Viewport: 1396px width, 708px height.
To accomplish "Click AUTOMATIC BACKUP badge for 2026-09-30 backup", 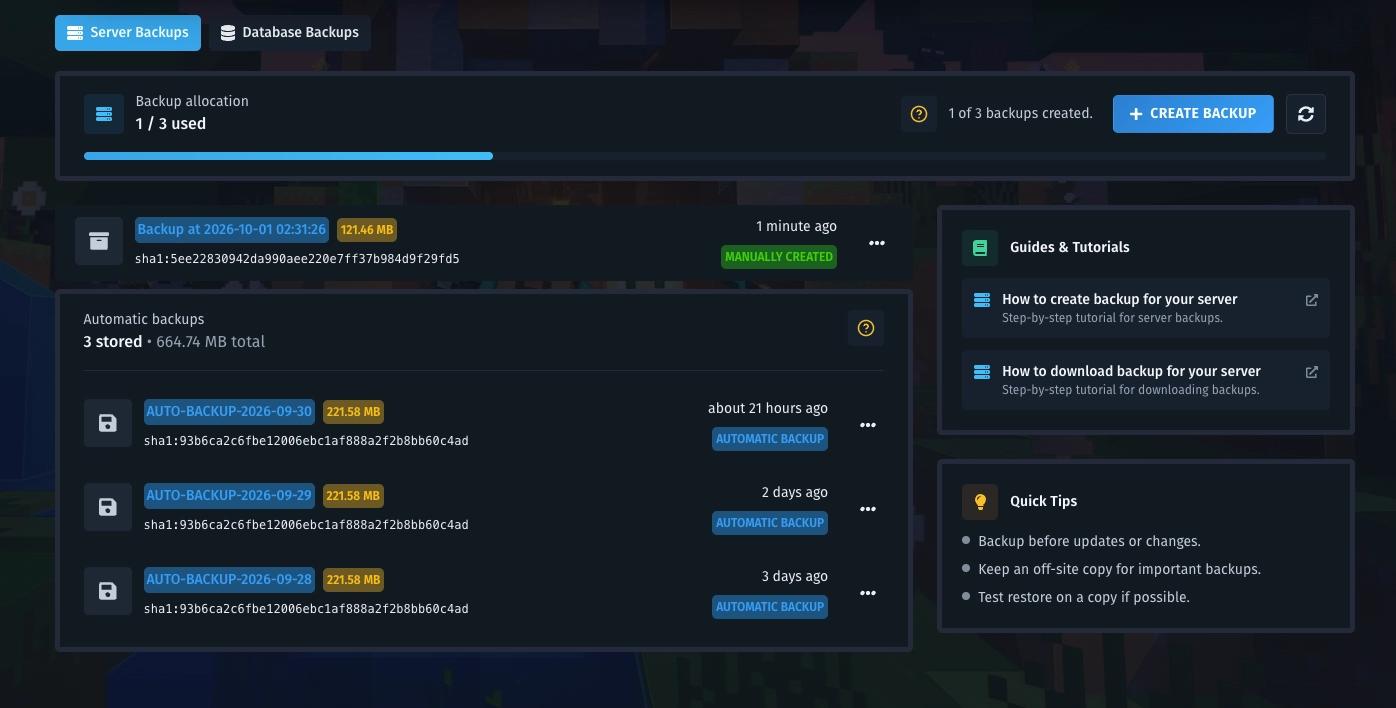I will click(770, 439).
